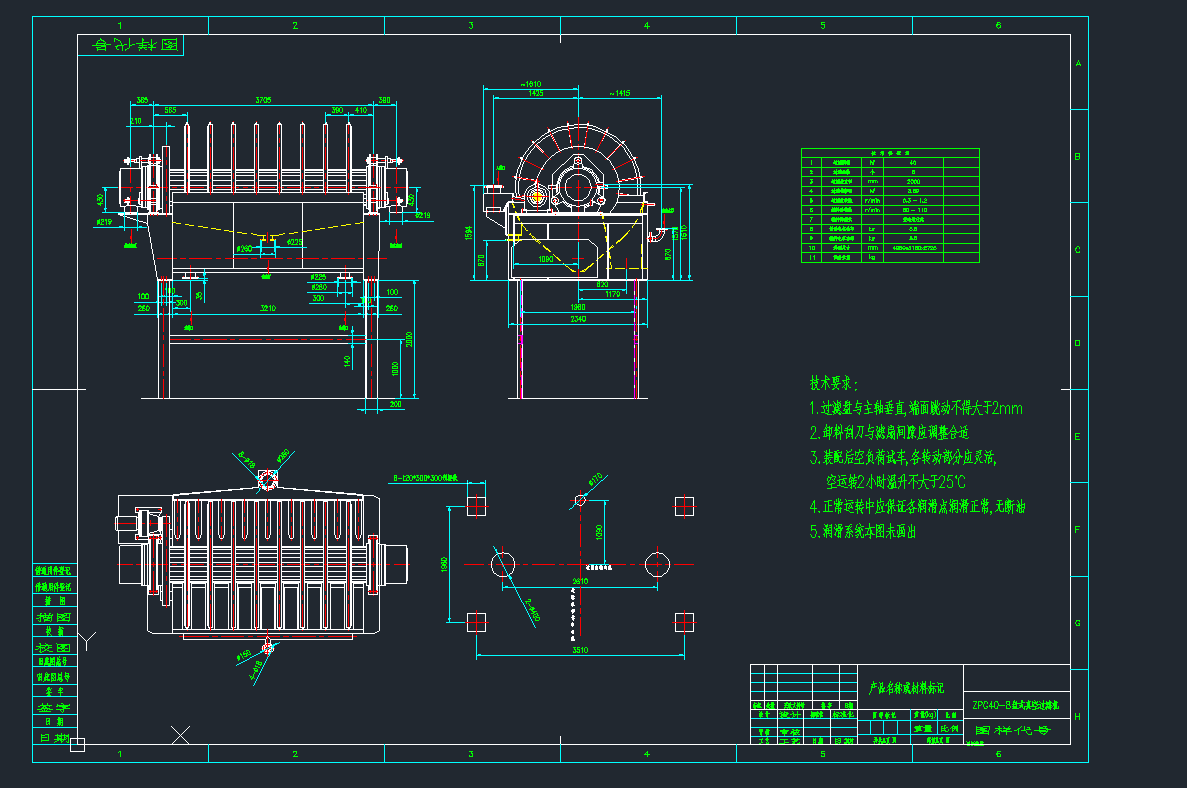Click the ZPG40-B title block text
This screenshot has width=1187, height=788.
pyautogui.click(x=1014, y=704)
